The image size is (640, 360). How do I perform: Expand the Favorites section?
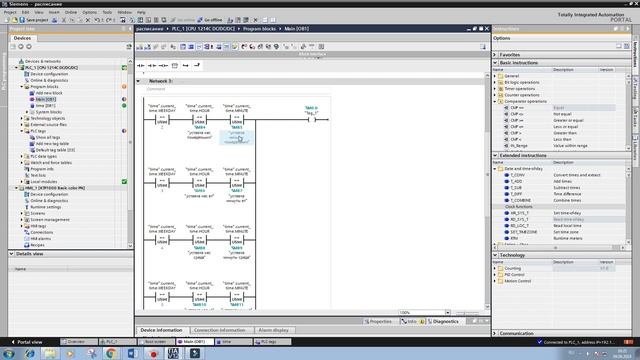point(495,55)
